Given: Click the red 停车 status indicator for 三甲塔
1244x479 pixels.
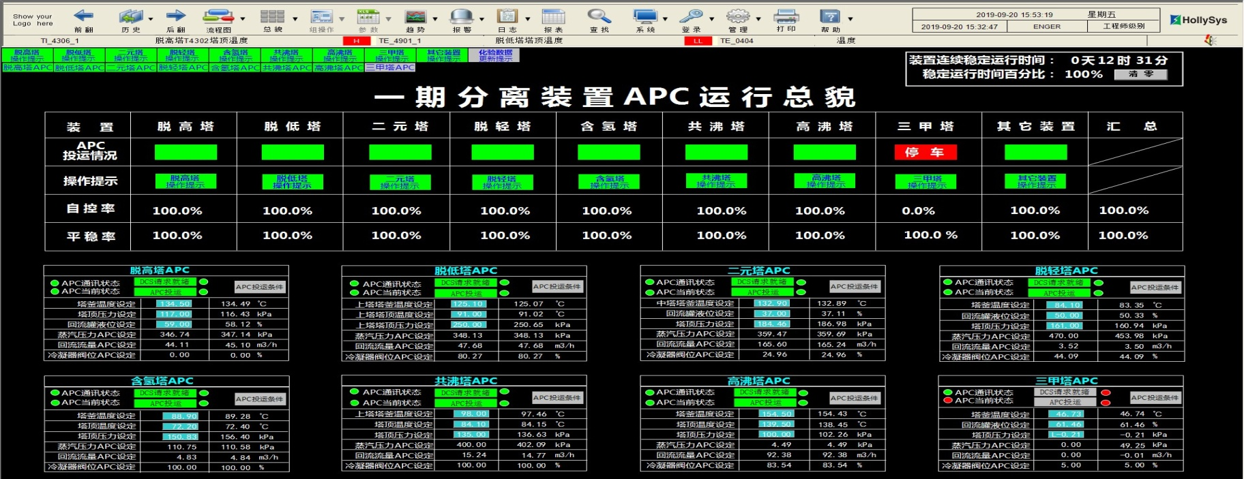Looking at the screenshot, I should (x=925, y=152).
